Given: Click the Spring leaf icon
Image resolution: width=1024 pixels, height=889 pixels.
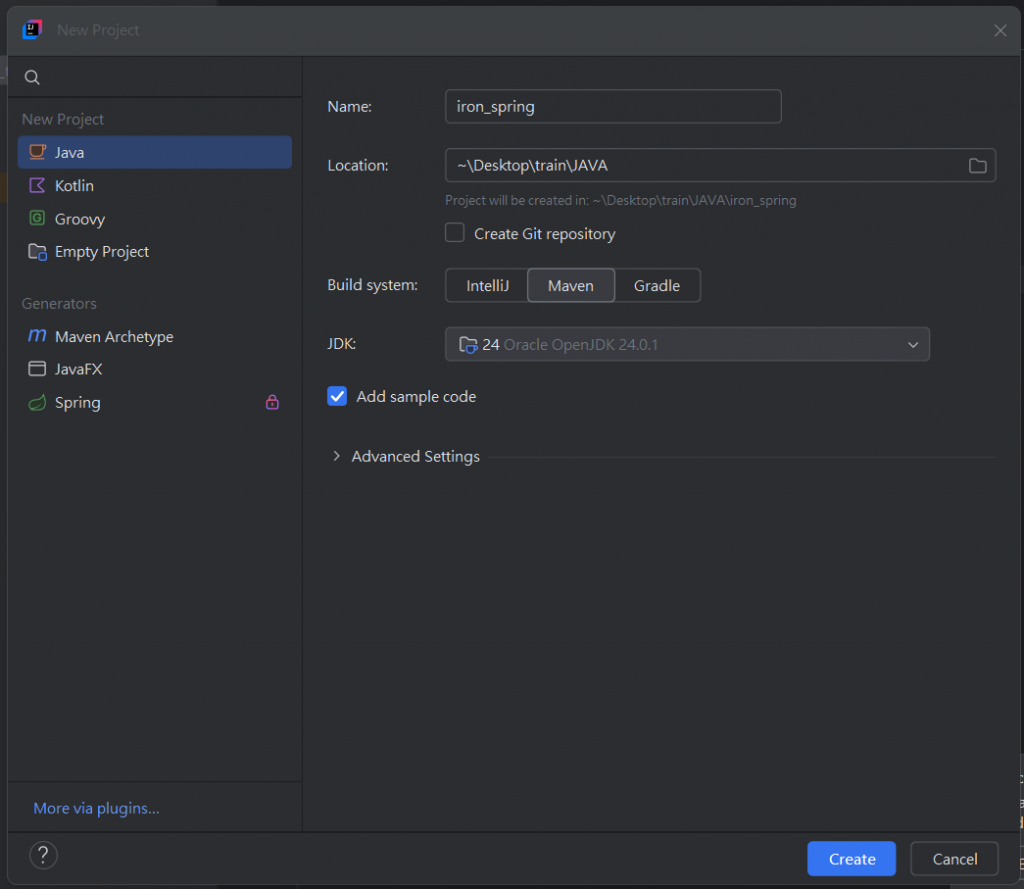Looking at the screenshot, I should tap(37, 402).
